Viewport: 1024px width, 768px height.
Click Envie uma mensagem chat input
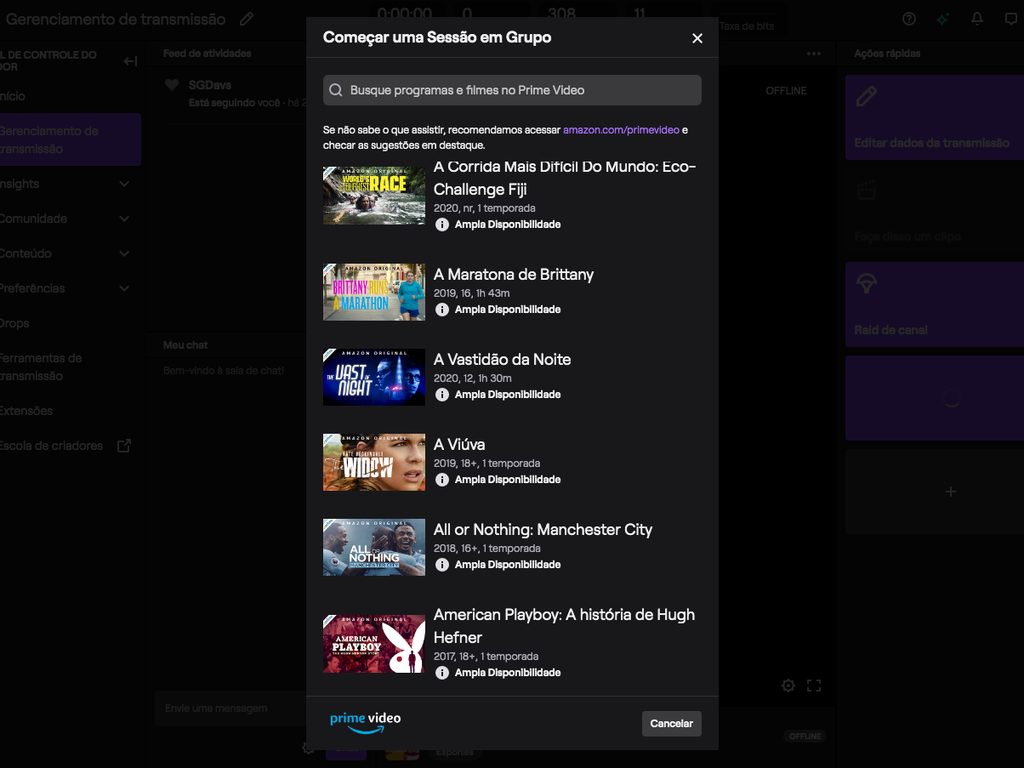coord(231,709)
